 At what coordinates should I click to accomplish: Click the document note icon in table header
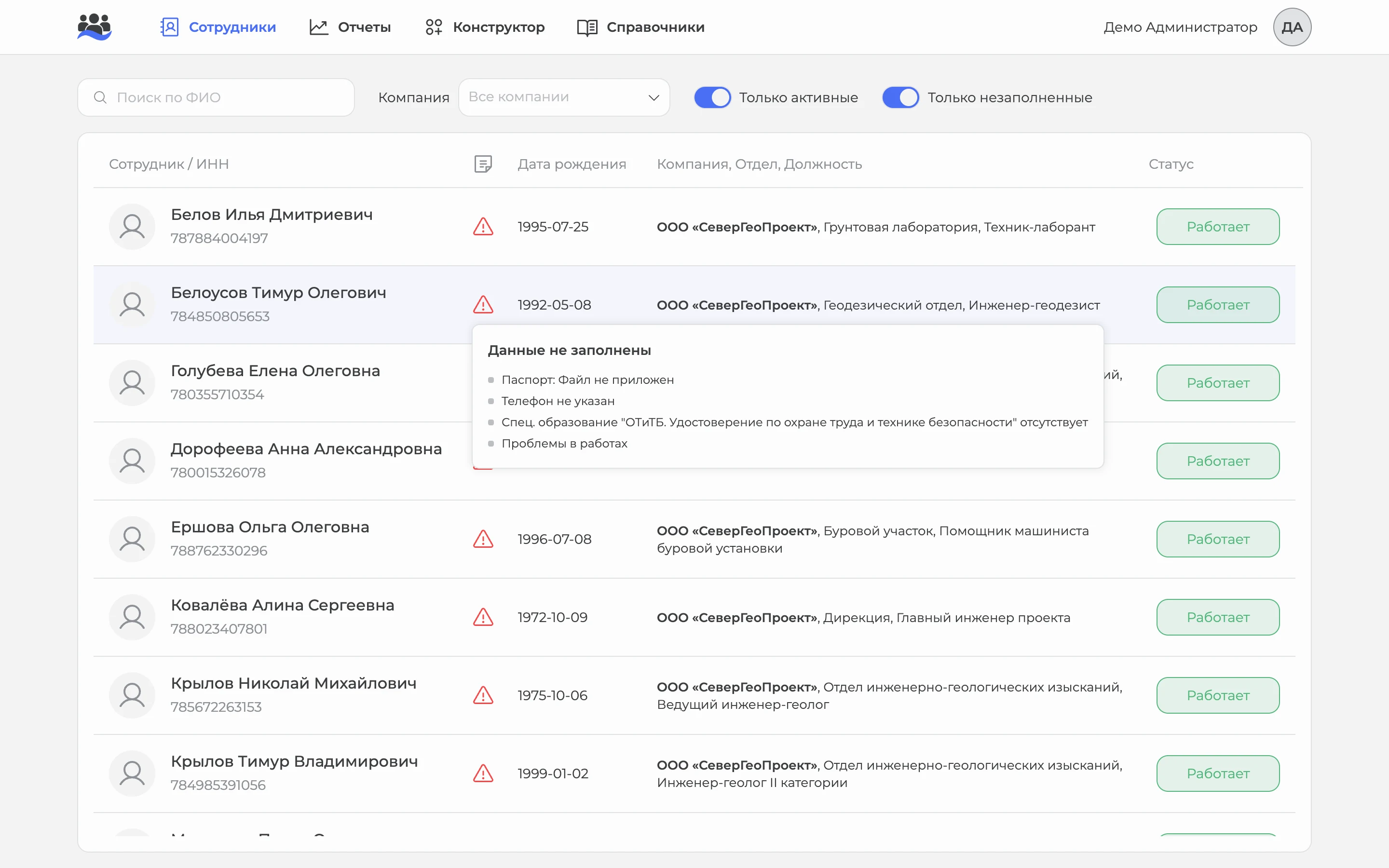[483, 164]
